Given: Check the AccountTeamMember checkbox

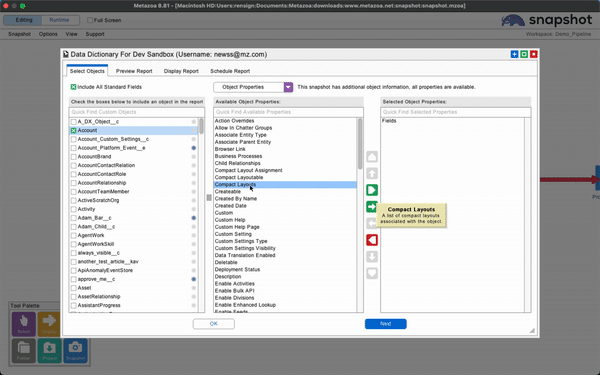Looking at the screenshot, I should [73, 192].
